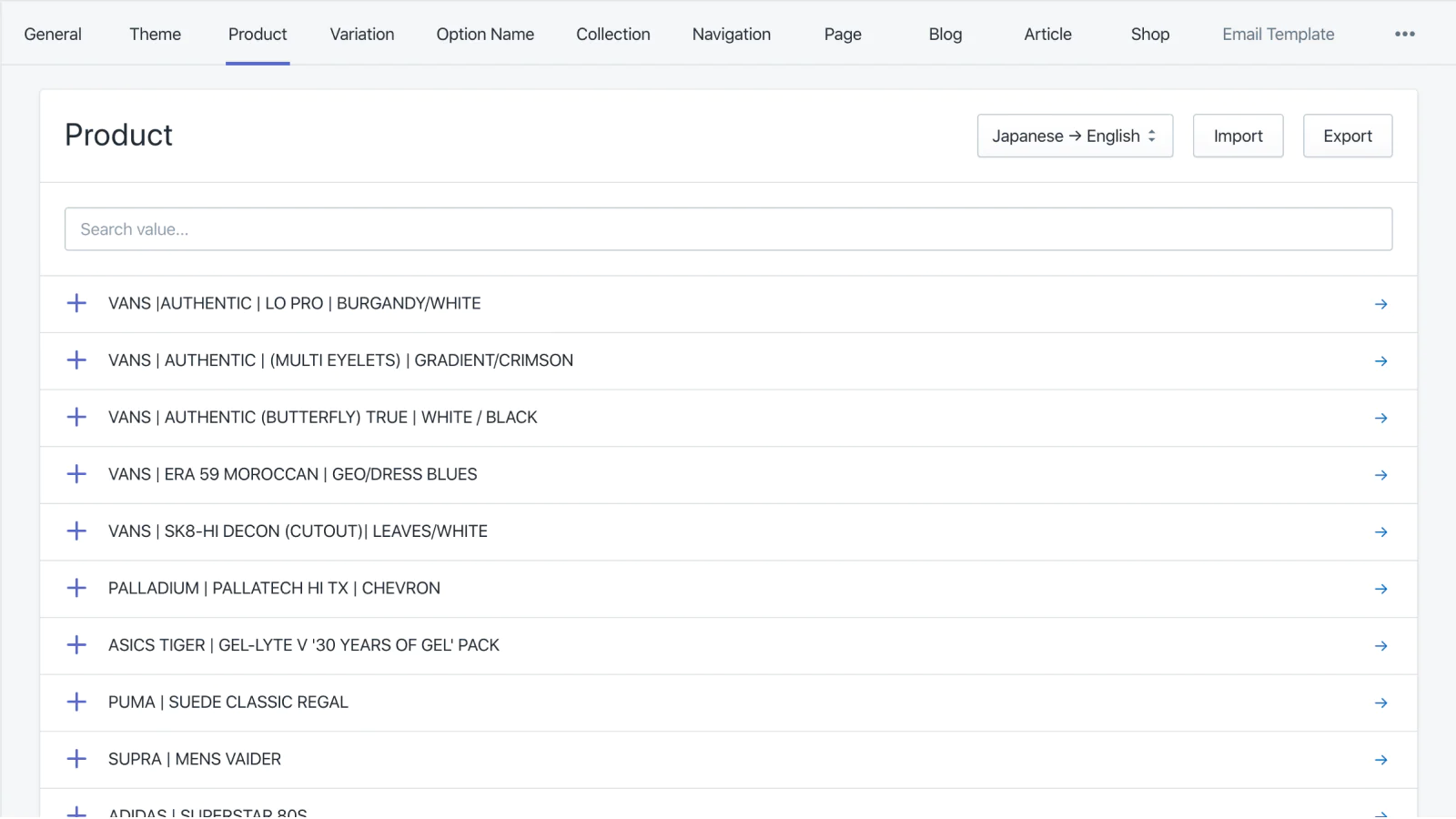Expand the SUPRA Mens Vaider row
Image resolution: width=1456 pixels, height=819 pixels.
77,759
